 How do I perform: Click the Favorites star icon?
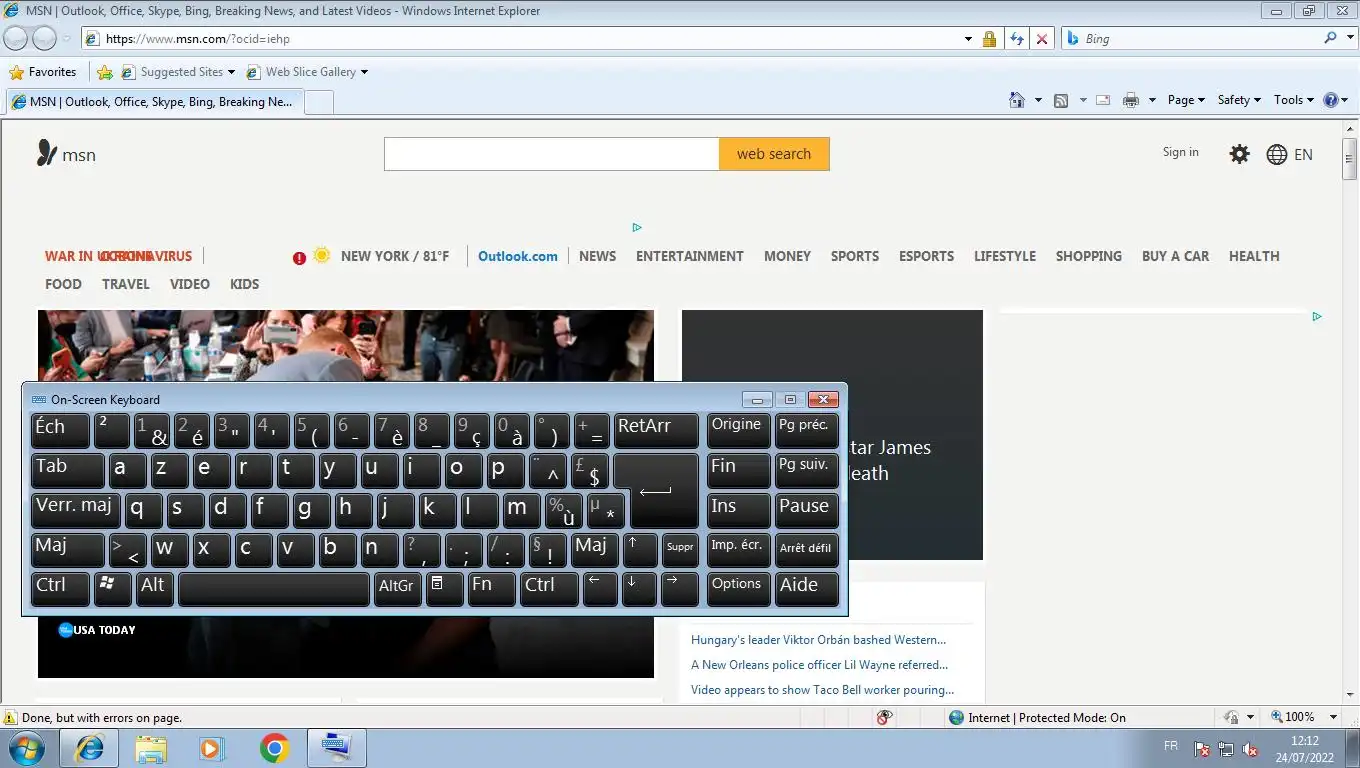point(16,72)
